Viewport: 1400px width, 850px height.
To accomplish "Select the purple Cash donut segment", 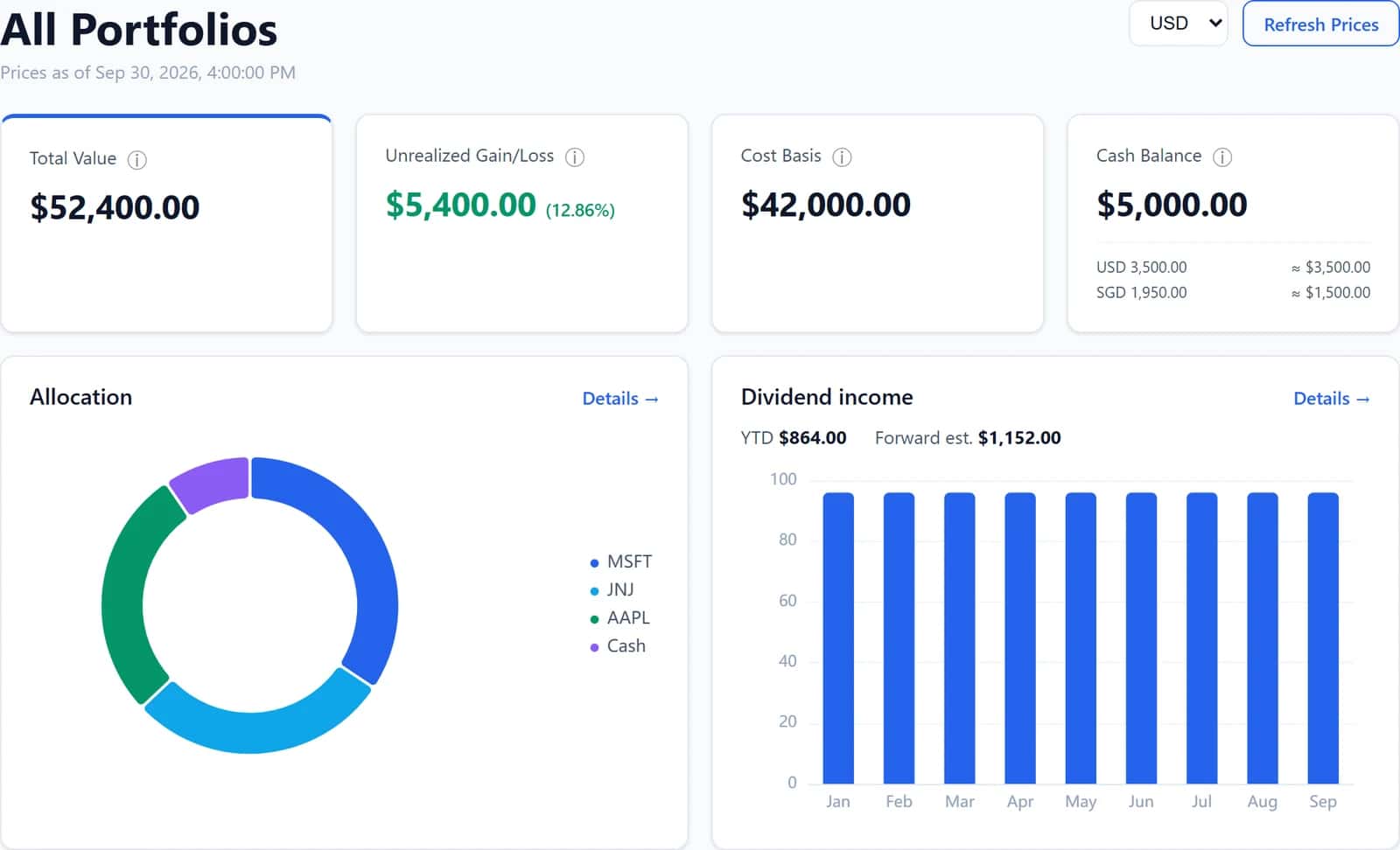I will coord(212,483).
